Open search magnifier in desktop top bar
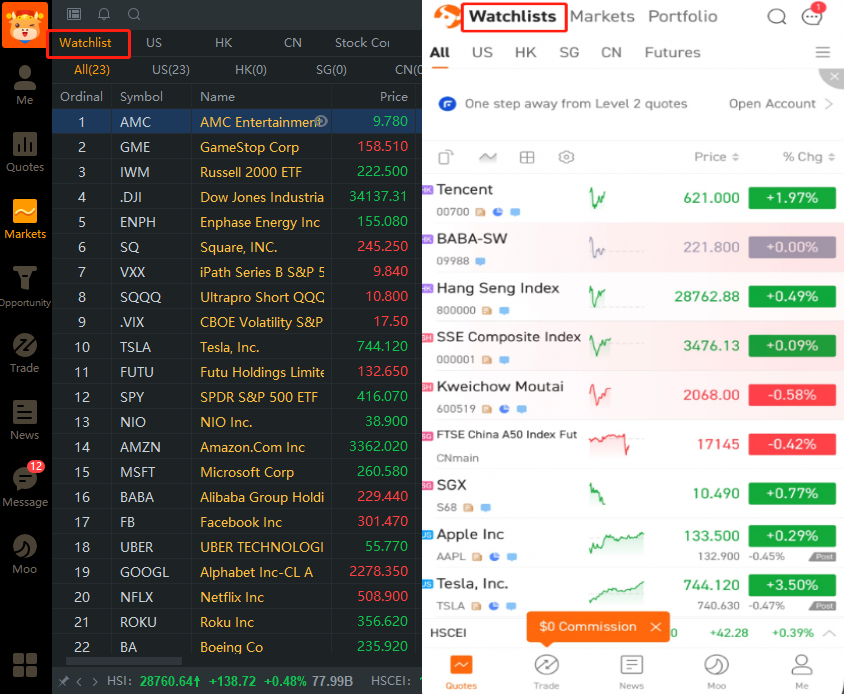The width and height of the screenshot is (844, 694). click(x=134, y=14)
